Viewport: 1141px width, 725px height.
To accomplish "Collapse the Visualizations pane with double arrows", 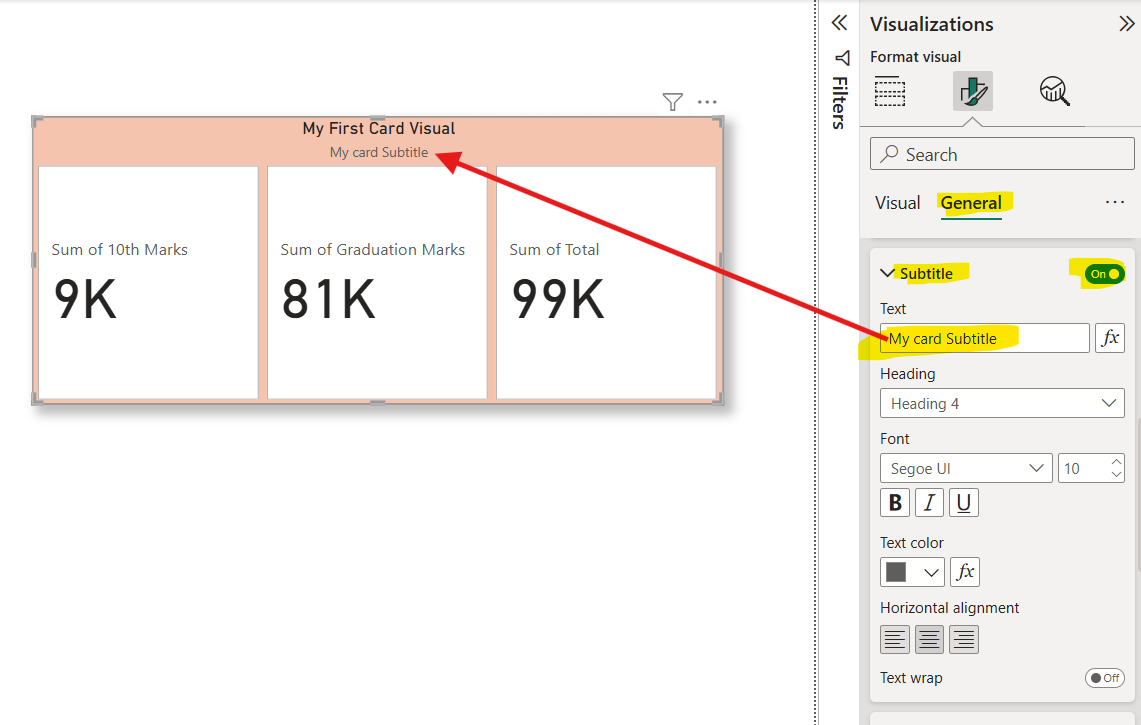I will pos(1126,22).
